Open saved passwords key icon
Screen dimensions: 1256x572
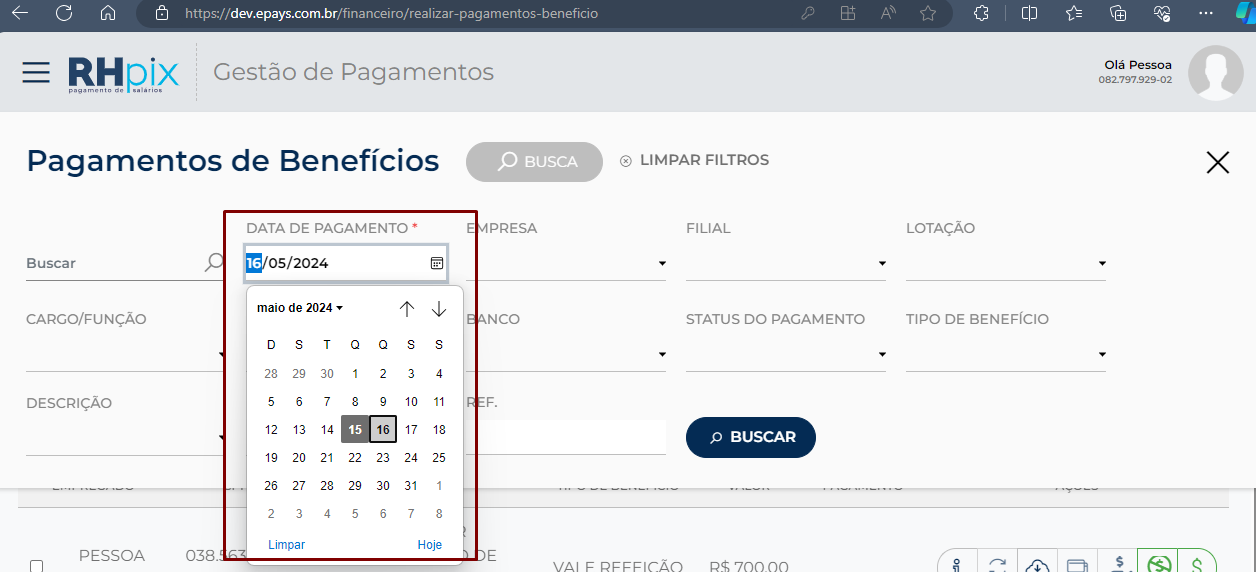808,14
